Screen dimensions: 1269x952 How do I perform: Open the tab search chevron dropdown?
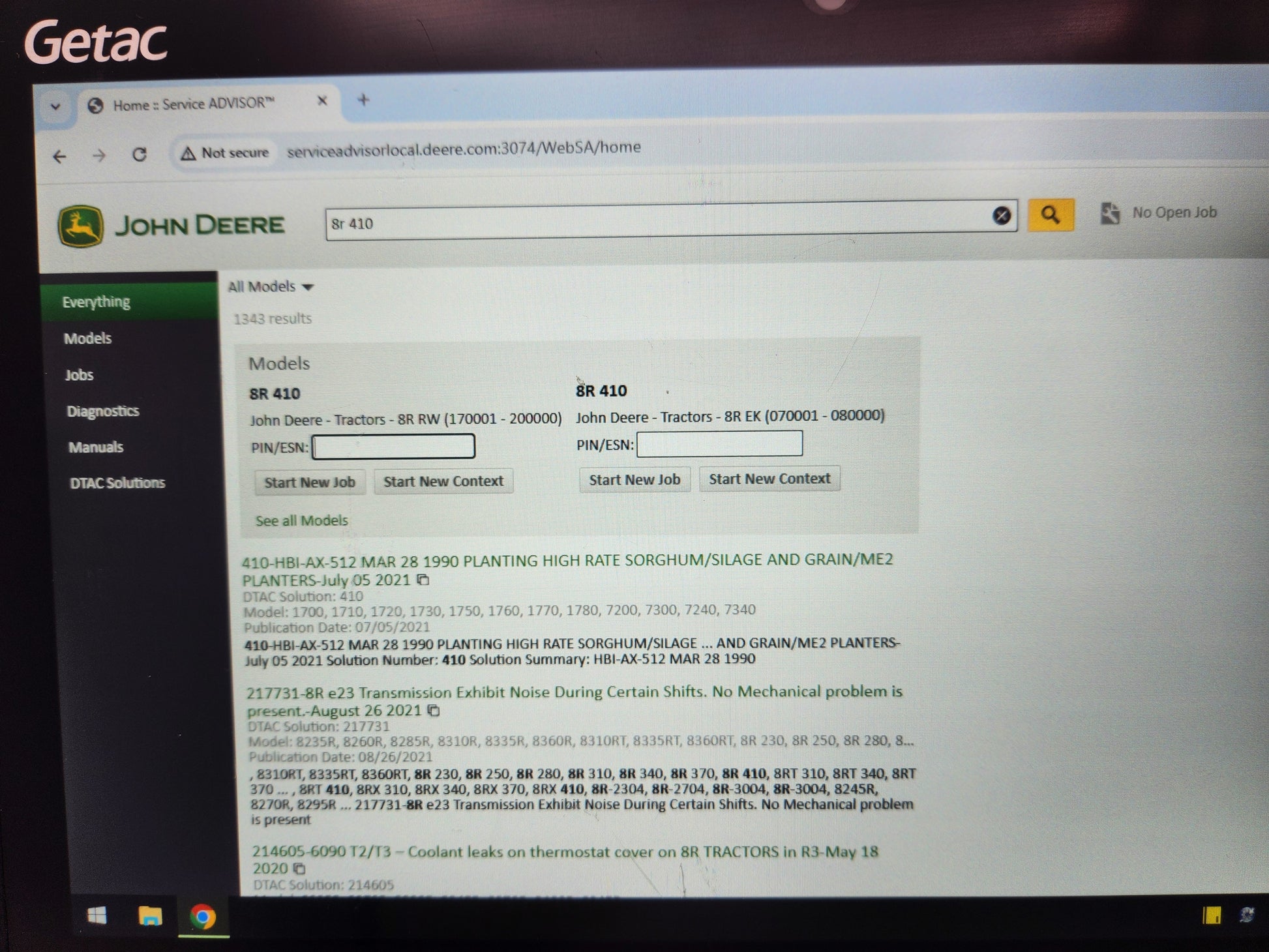pyautogui.click(x=55, y=106)
